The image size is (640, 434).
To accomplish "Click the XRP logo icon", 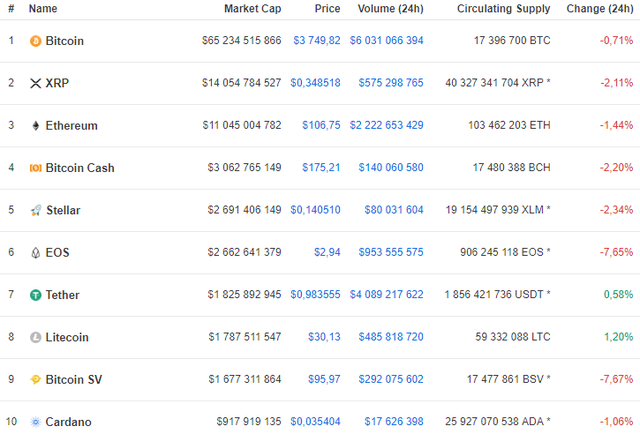I will [36, 83].
